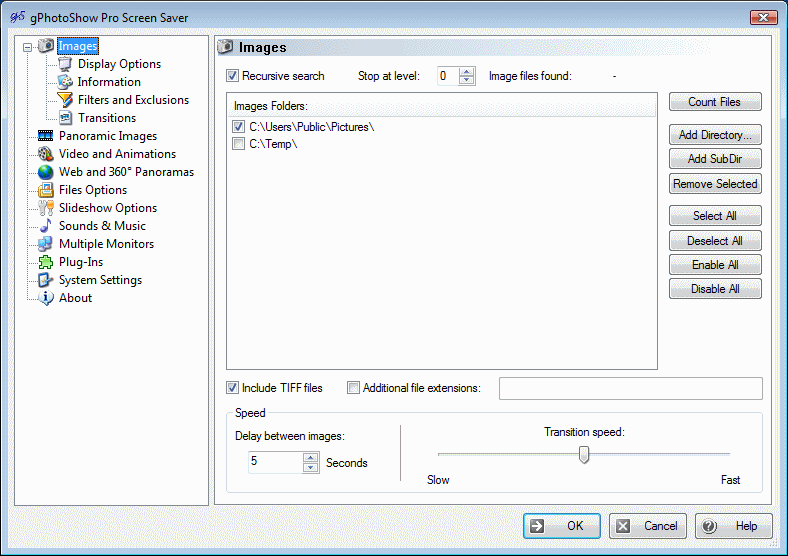Click the Plug-Ins puzzle piece icon

[x=46, y=262]
